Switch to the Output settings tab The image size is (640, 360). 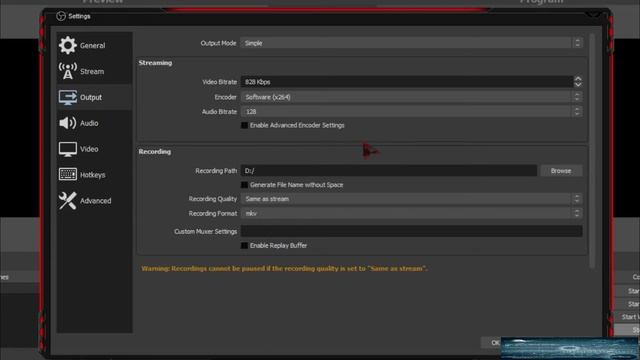point(94,97)
